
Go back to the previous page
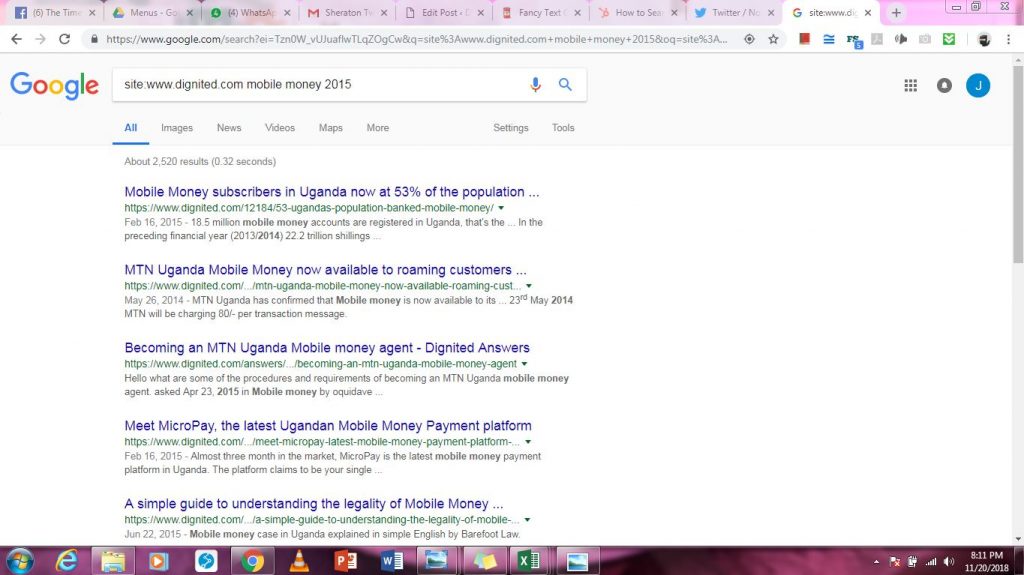click(x=16, y=39)
